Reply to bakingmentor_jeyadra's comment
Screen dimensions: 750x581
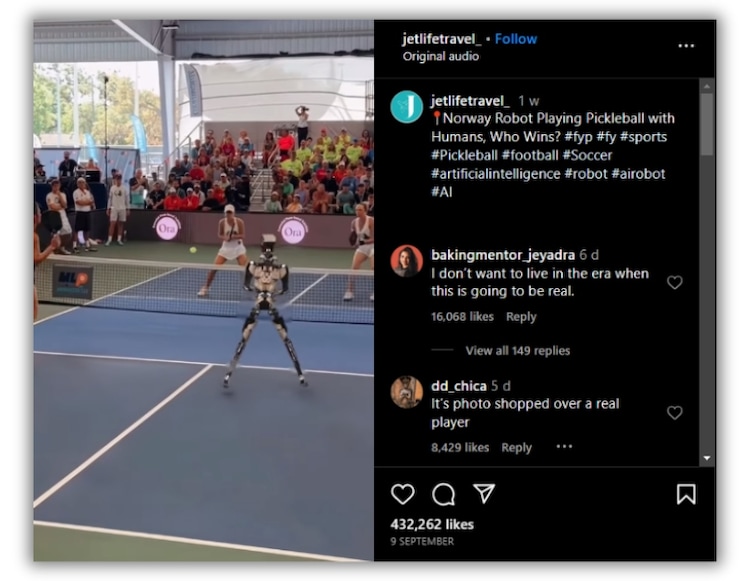pos(521,317)
